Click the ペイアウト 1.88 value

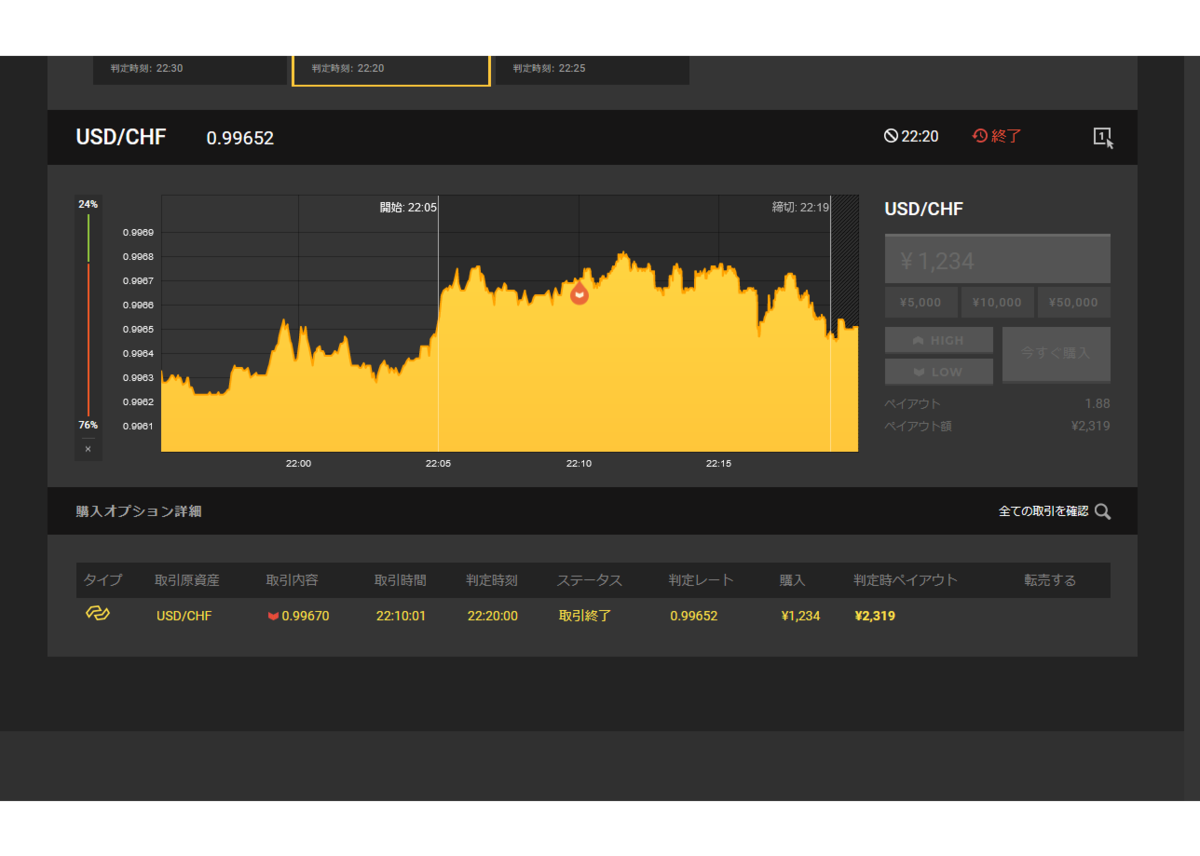(x=1097, y=404)
